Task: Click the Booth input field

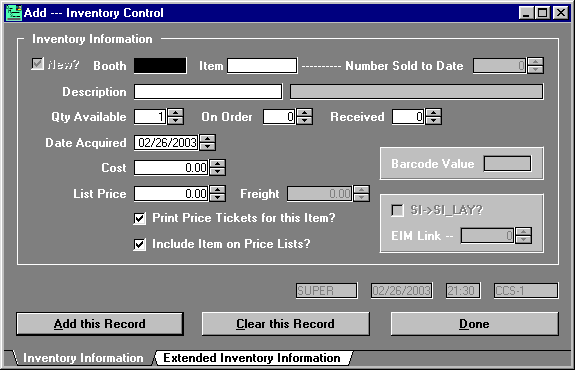Action: pos(160,66)
